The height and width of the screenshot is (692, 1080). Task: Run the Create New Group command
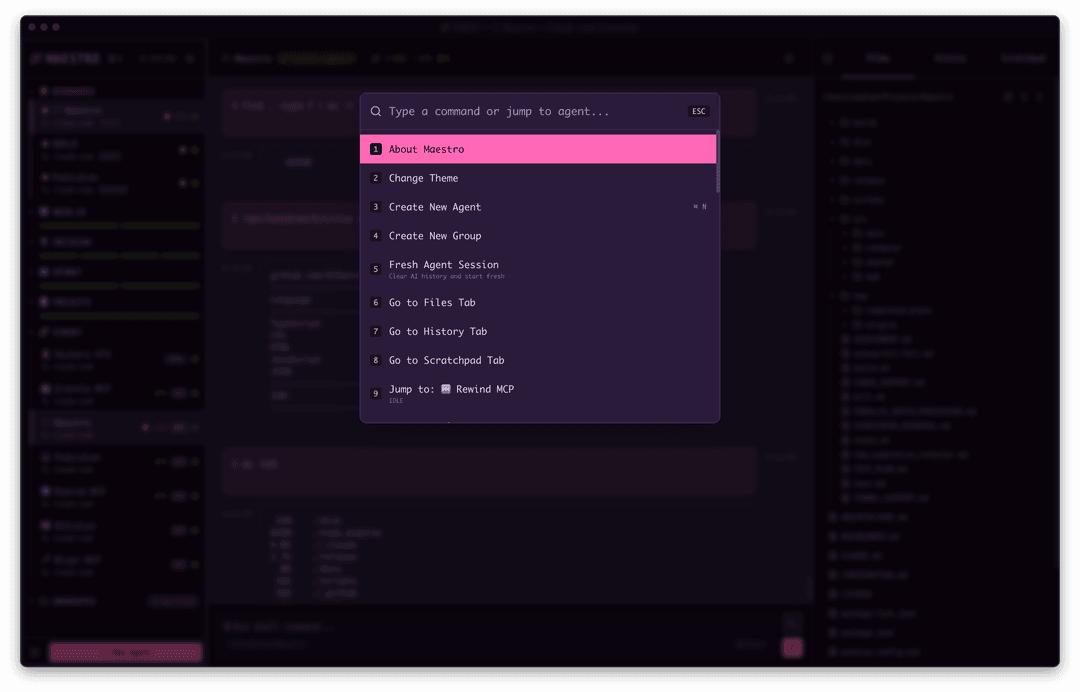coord(538,236)
